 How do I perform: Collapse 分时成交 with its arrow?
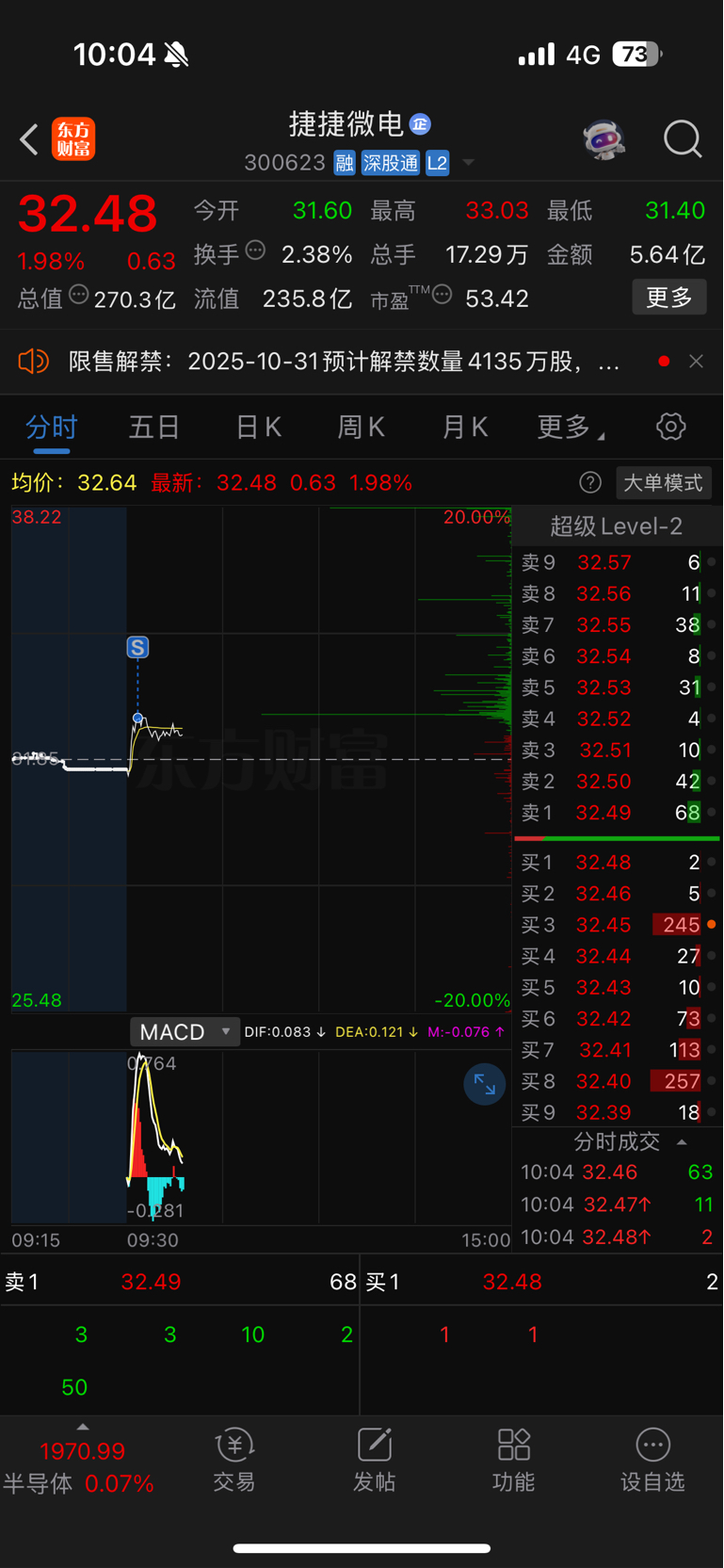tap(683, 1142)
